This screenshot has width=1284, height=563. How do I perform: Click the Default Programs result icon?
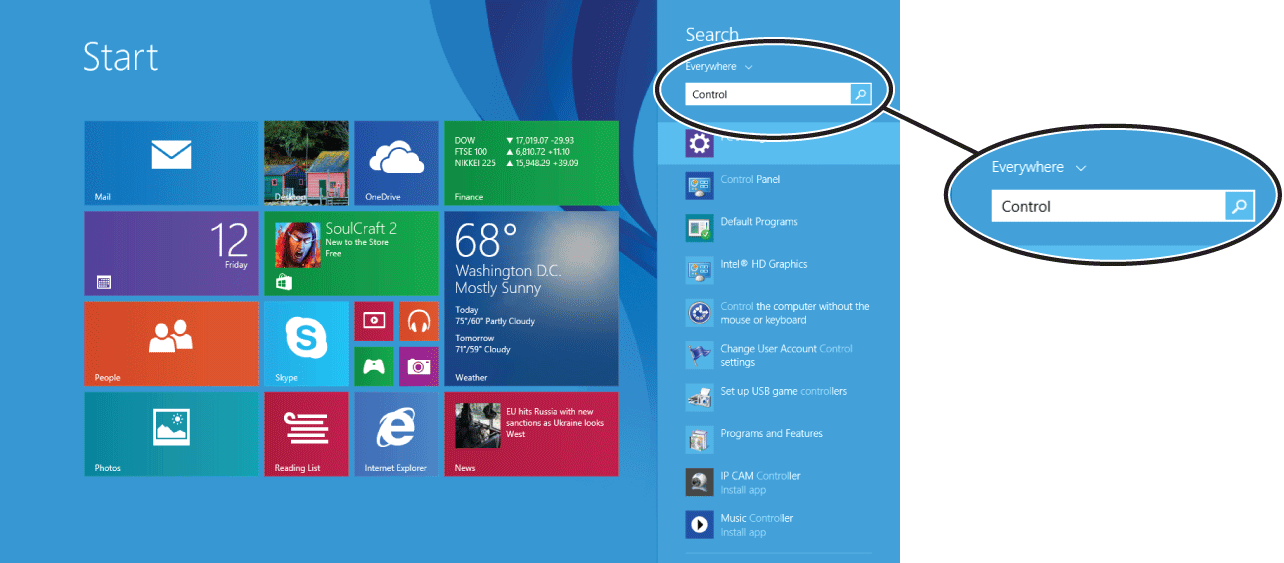pyautogui.click(x=699, y=228)
